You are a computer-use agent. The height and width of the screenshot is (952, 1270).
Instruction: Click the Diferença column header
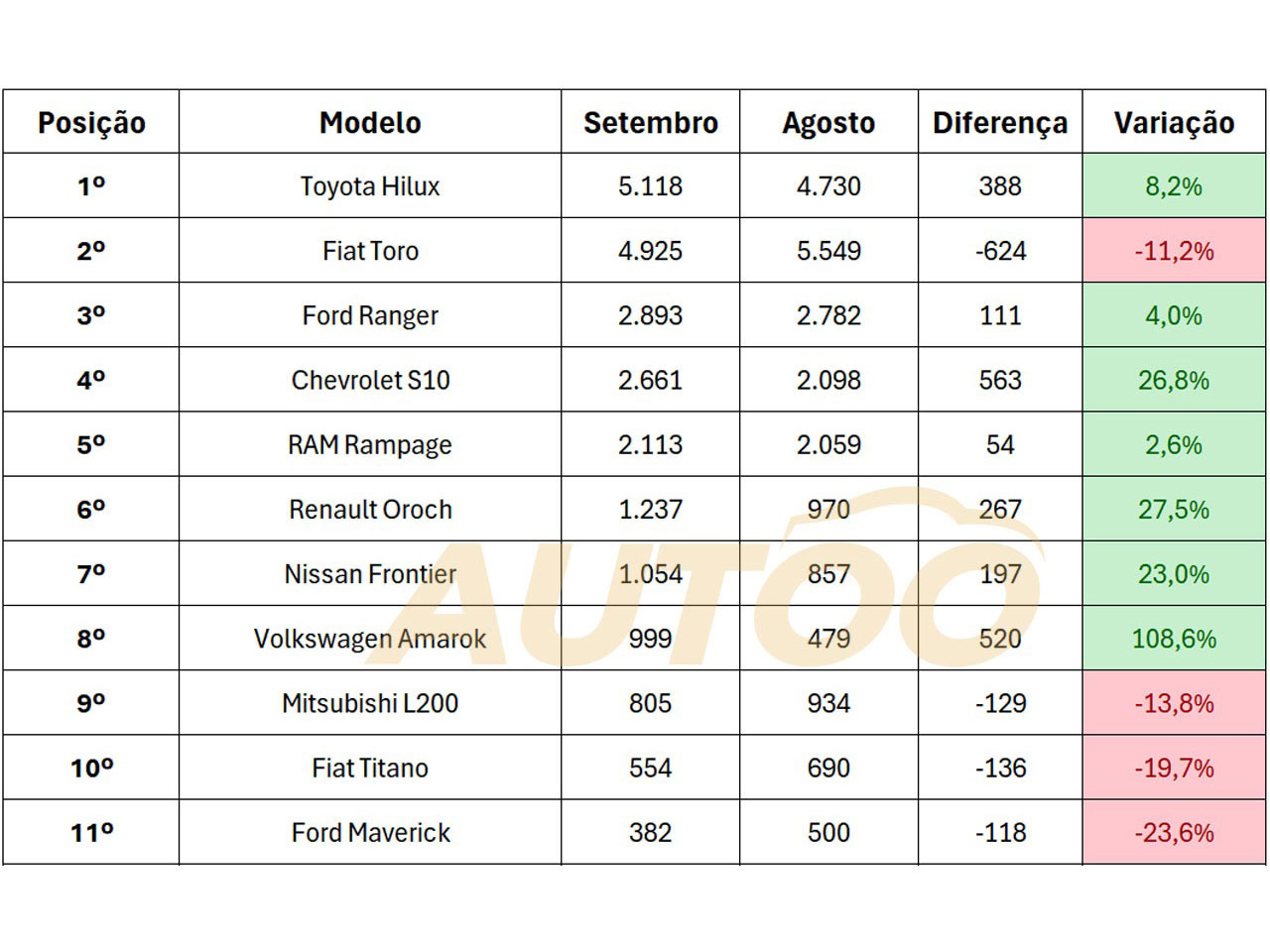tap(1000, 122)
